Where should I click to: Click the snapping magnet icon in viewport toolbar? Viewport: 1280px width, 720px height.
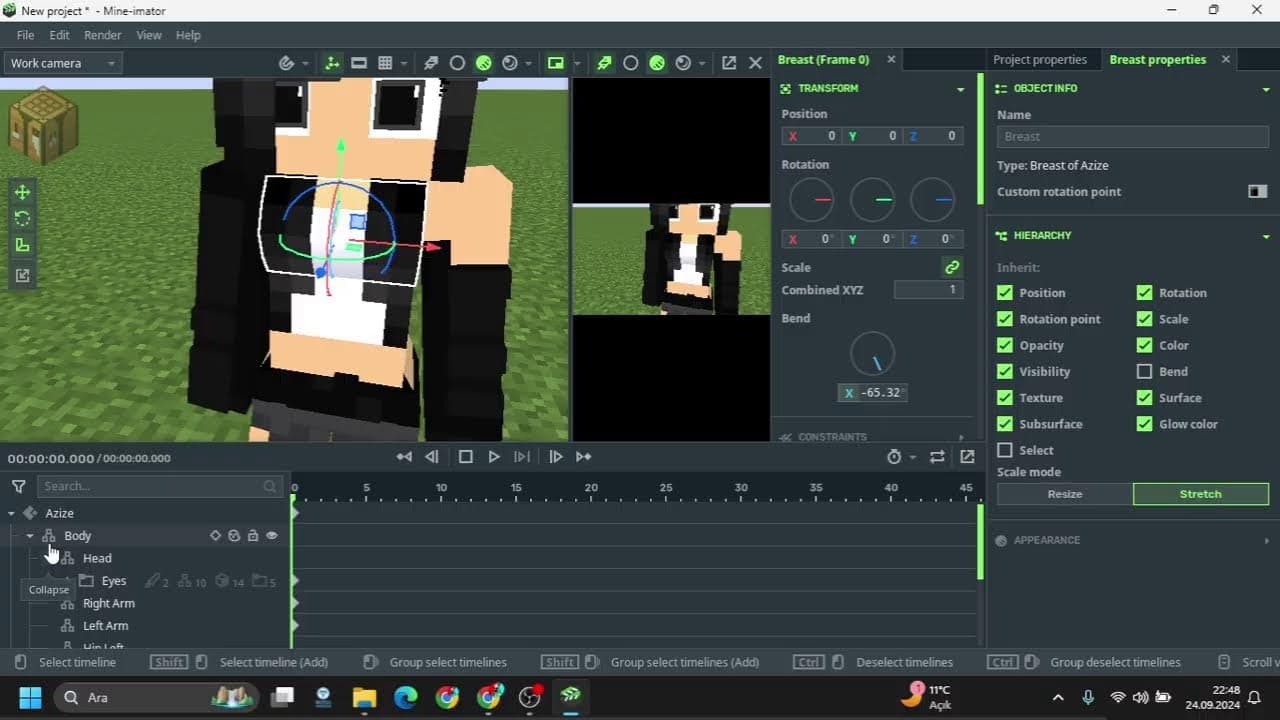287,63
